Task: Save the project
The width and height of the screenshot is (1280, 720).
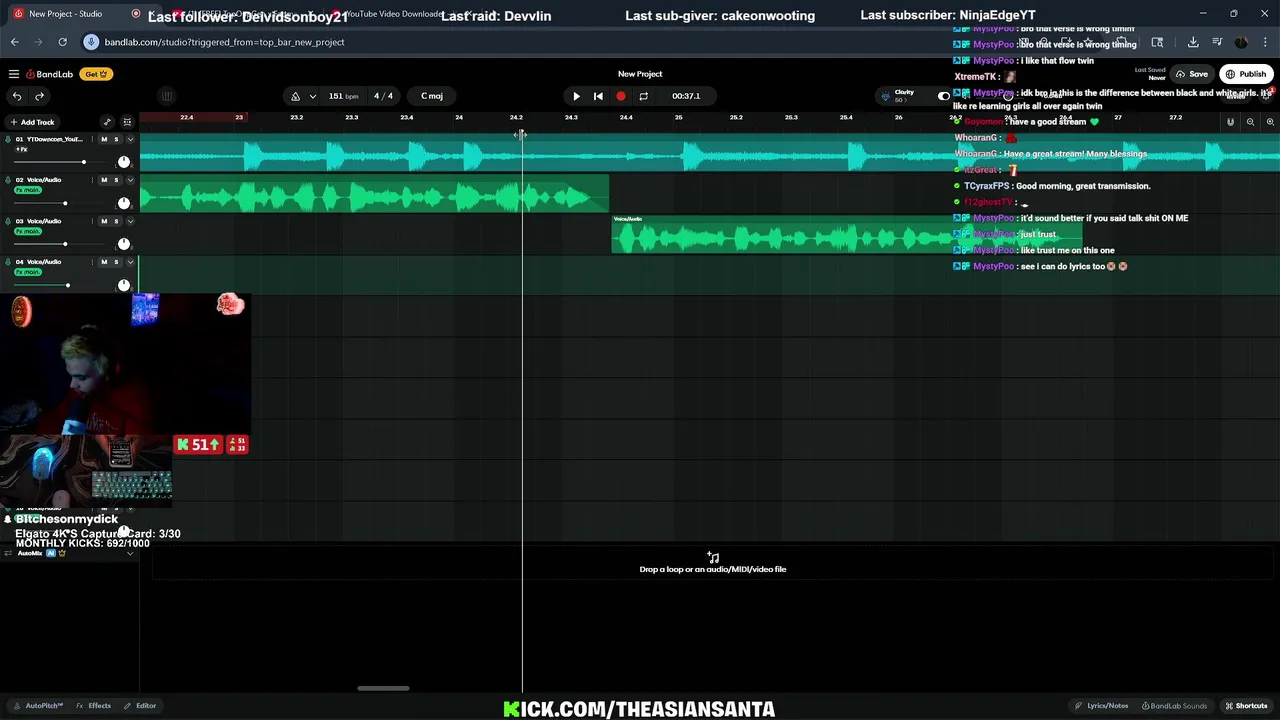Action: (1192, 74)
